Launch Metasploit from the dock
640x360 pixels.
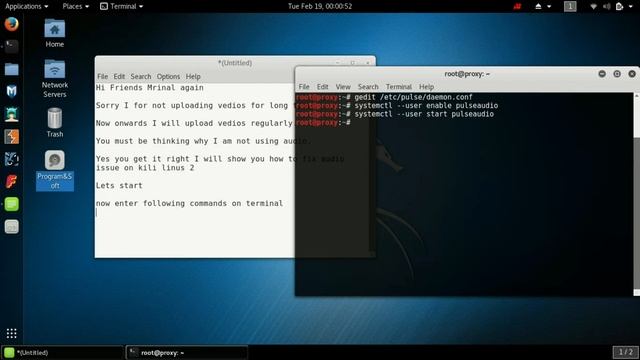(11, 91)
